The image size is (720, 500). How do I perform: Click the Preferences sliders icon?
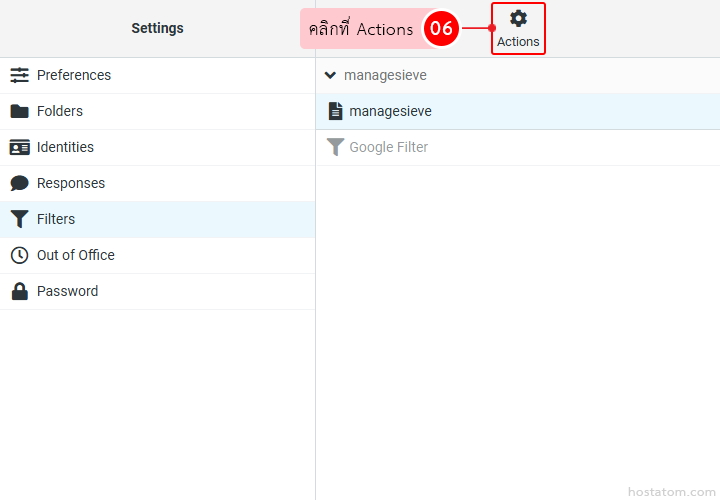(19, 75)
